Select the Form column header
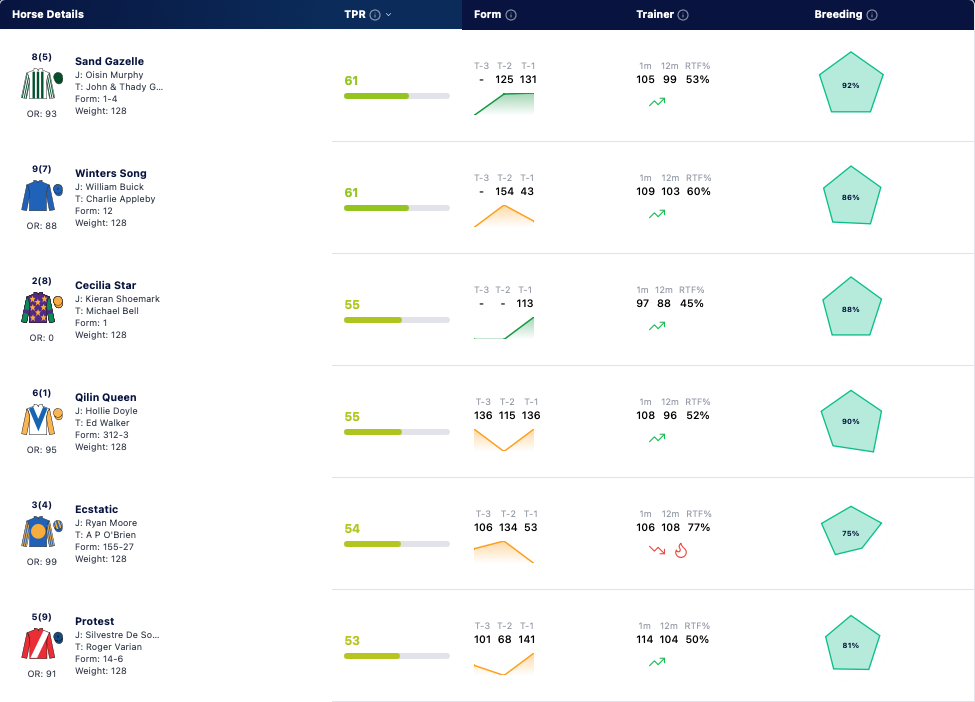975x702 pixels. (488, 14)
